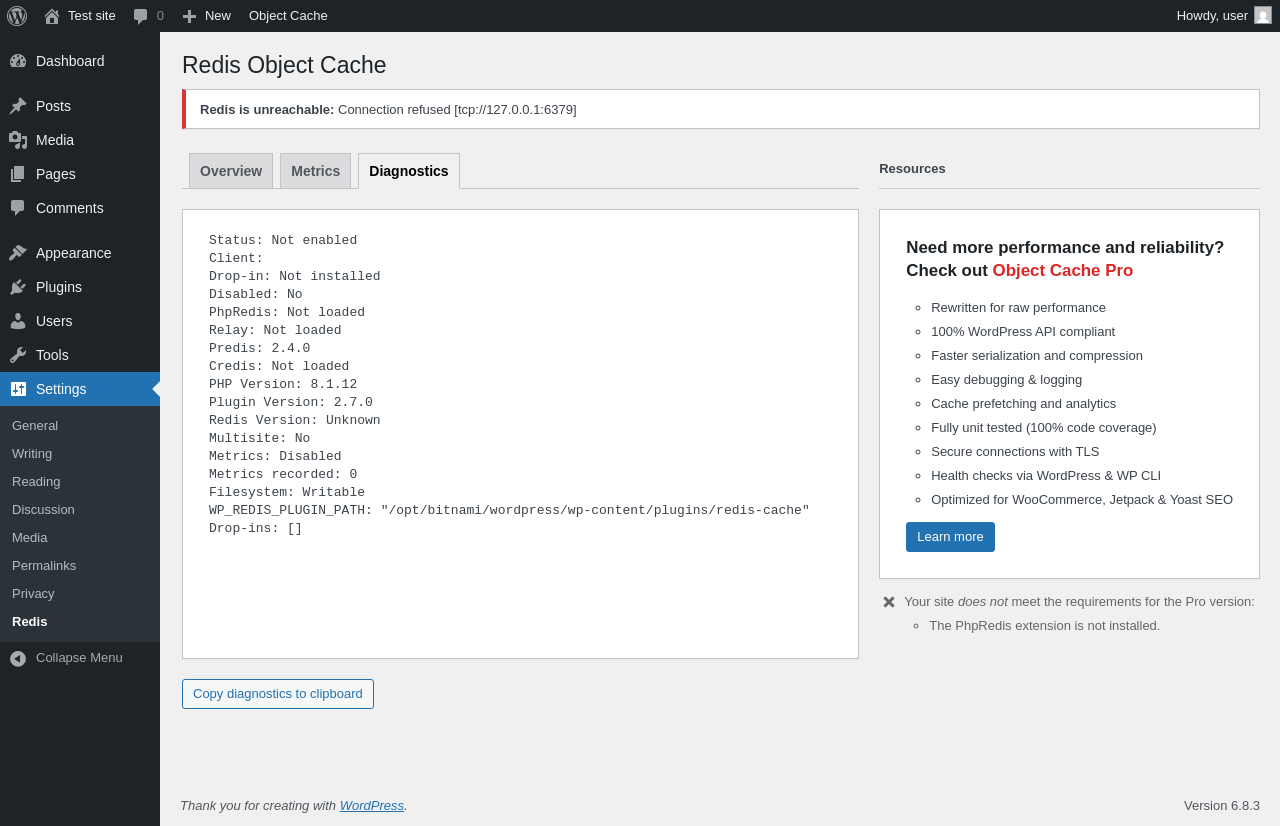Click the 'Predis: 2.4.0' line
This screenshot has width=1280, height=826.
pyautogui.click(x=260, y=349)
